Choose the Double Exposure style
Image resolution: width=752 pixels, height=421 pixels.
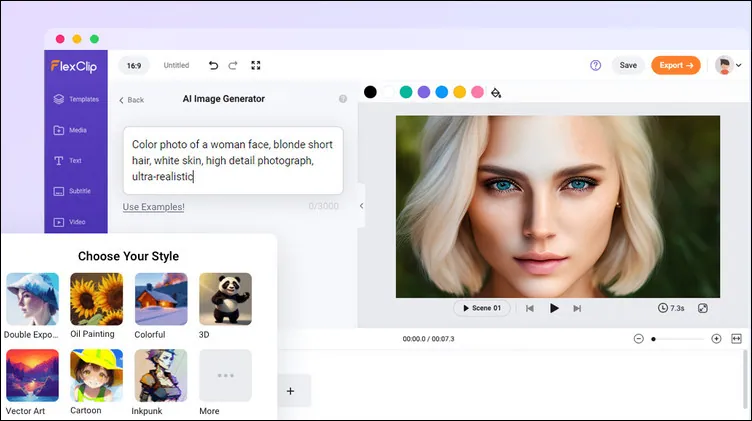pos(33,299)
